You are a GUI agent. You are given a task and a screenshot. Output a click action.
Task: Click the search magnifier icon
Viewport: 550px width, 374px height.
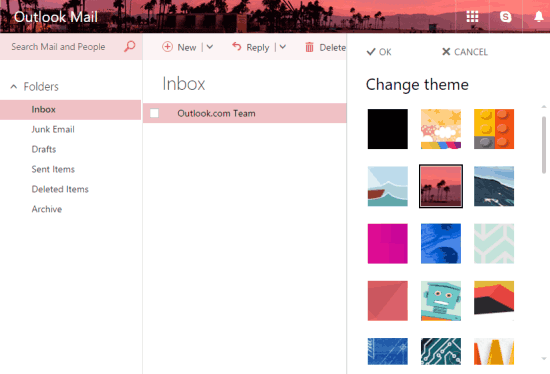[129, 46]
